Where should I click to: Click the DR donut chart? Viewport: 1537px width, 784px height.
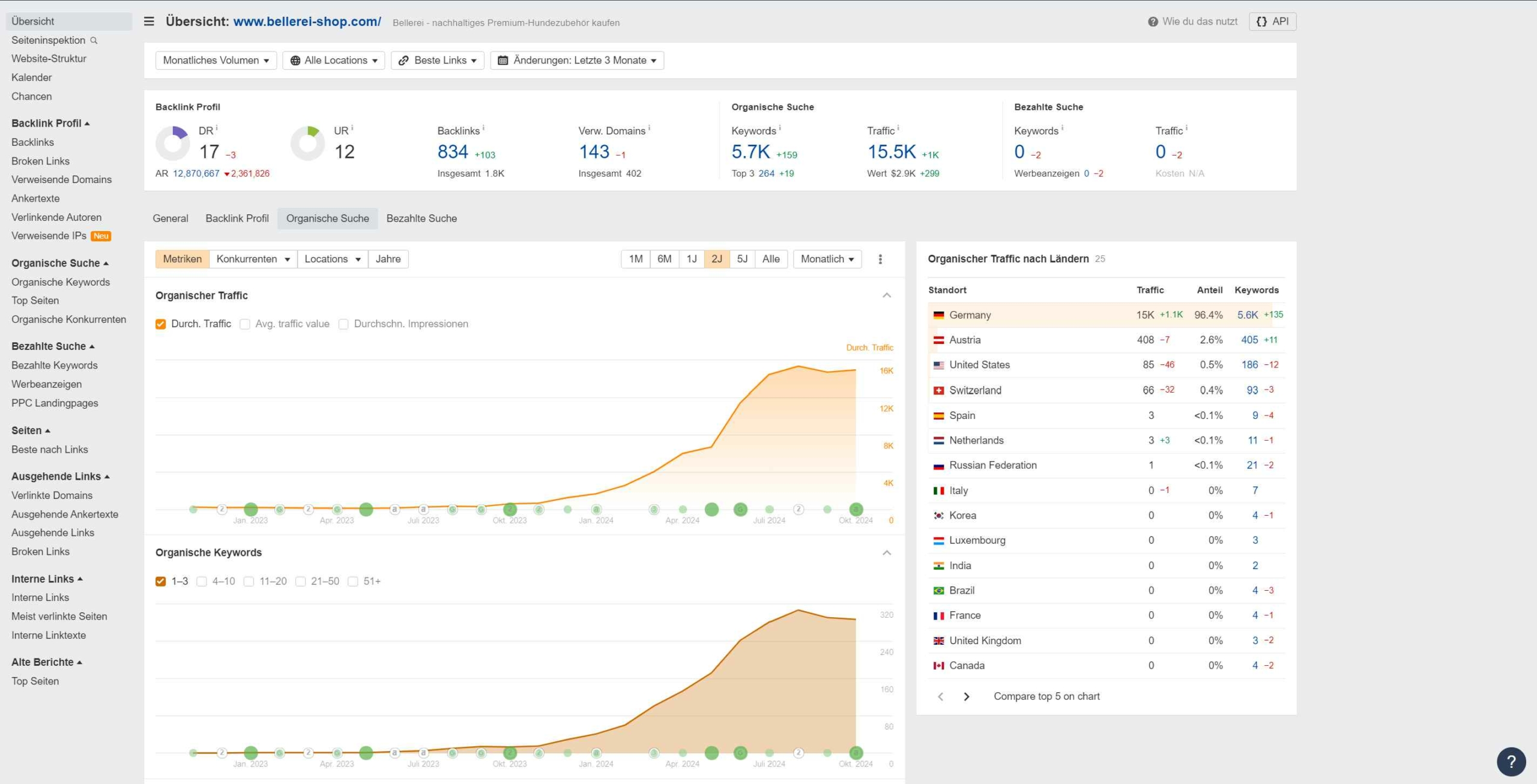173,143
